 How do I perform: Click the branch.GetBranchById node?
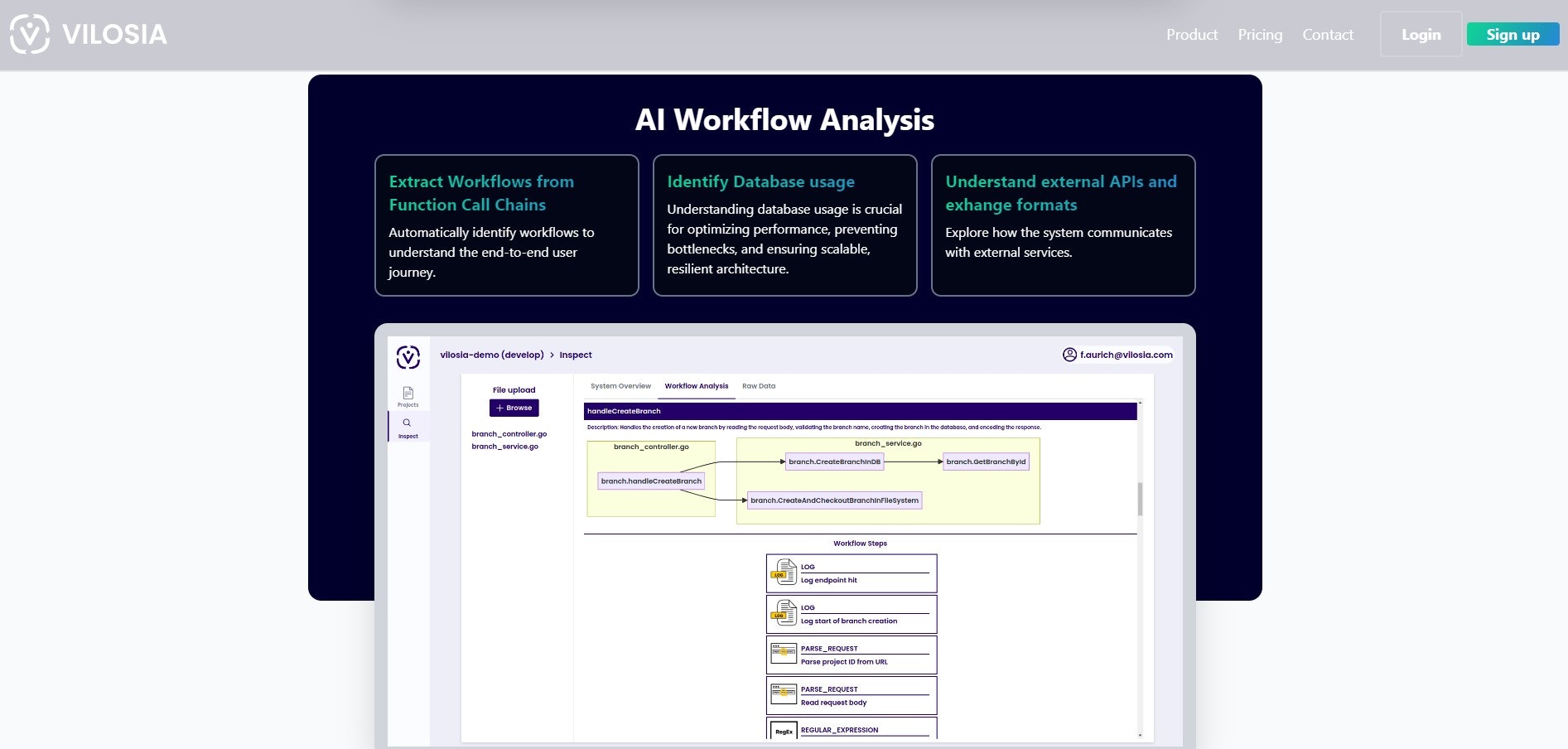(x=986, y=461)
